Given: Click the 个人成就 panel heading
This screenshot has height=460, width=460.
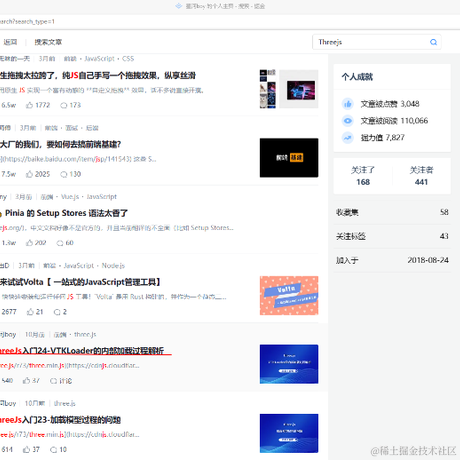Looking at the screenshot, I should coord(357,77).
